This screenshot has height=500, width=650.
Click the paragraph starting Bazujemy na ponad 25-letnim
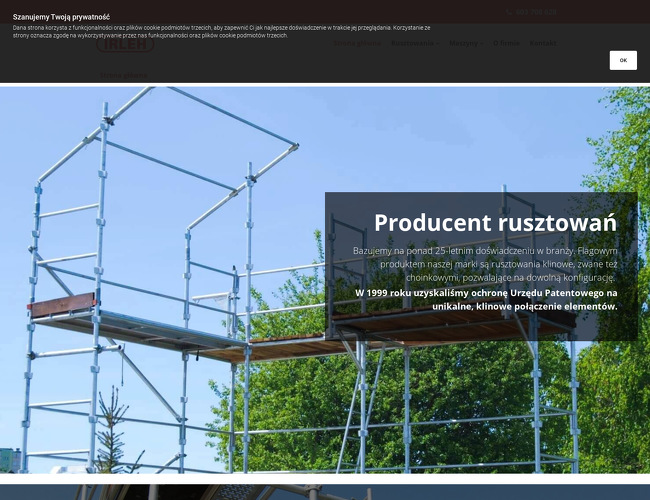[485, 264]
